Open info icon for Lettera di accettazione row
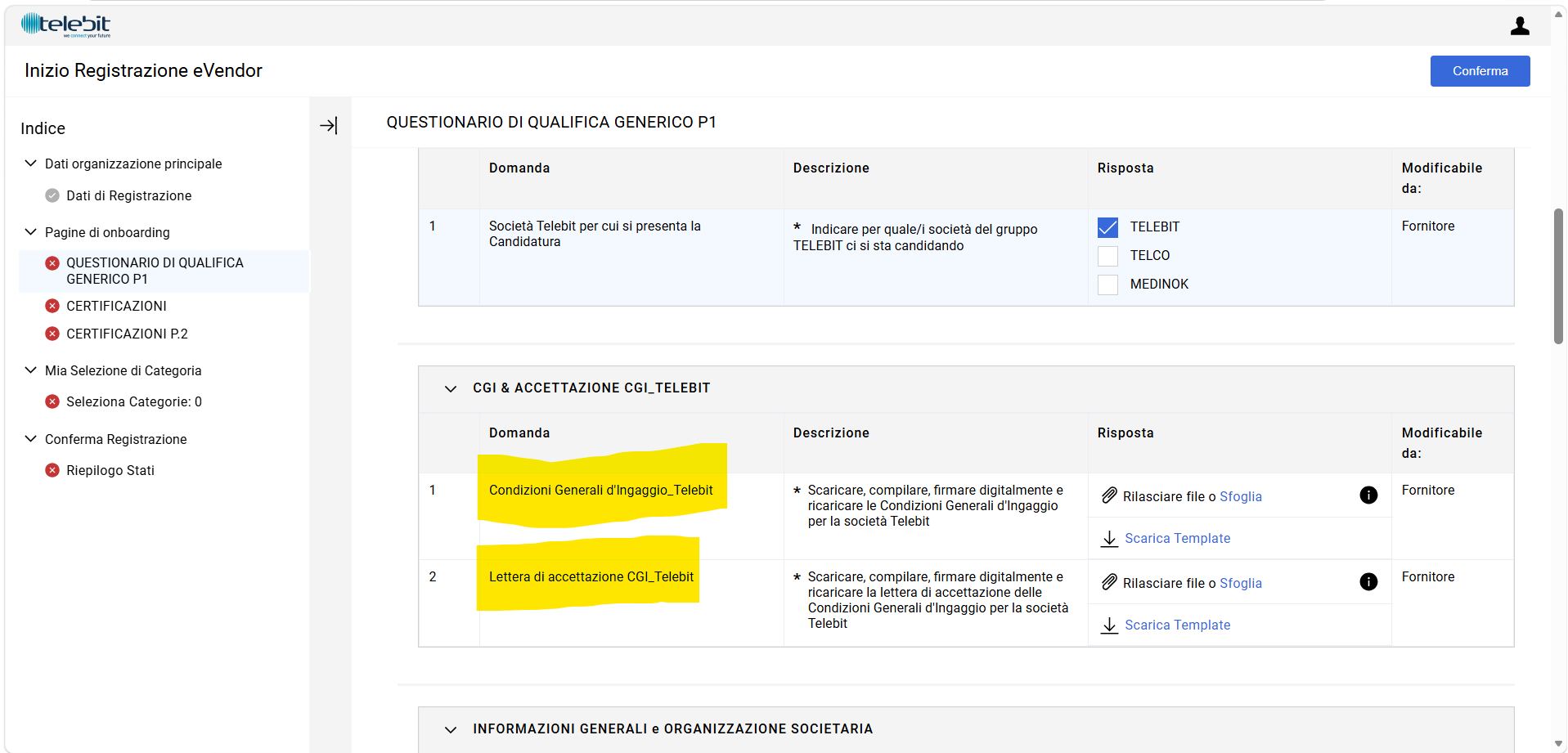The image size is (1568, 753). click(x=1368, y=581)
